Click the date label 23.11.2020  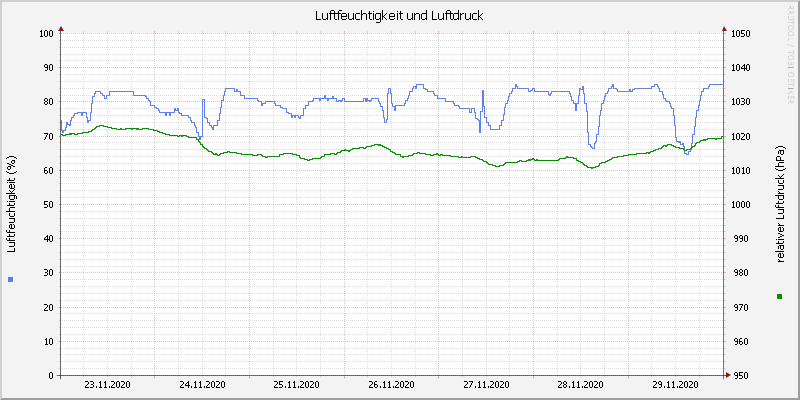[x=107, y=385]
